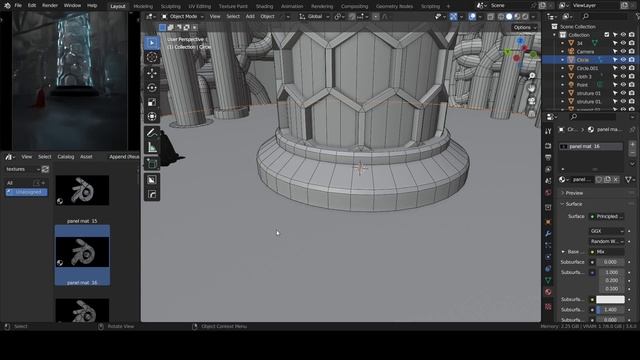This screenshot has width=640, height=360.
Task: Choose the Move tool
Action: point(152,73)
